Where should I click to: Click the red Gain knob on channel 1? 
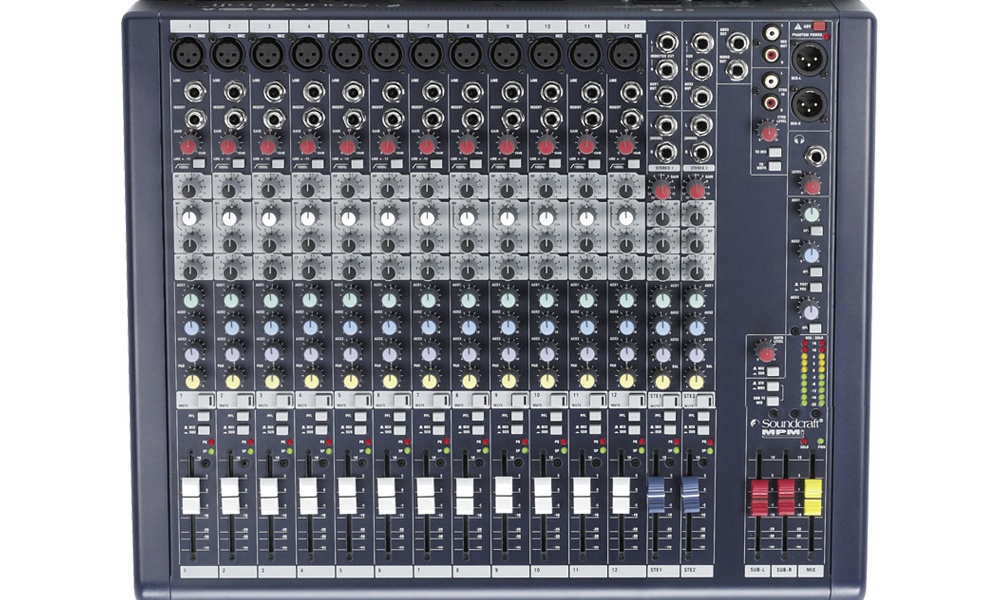[x=189, y=146]
